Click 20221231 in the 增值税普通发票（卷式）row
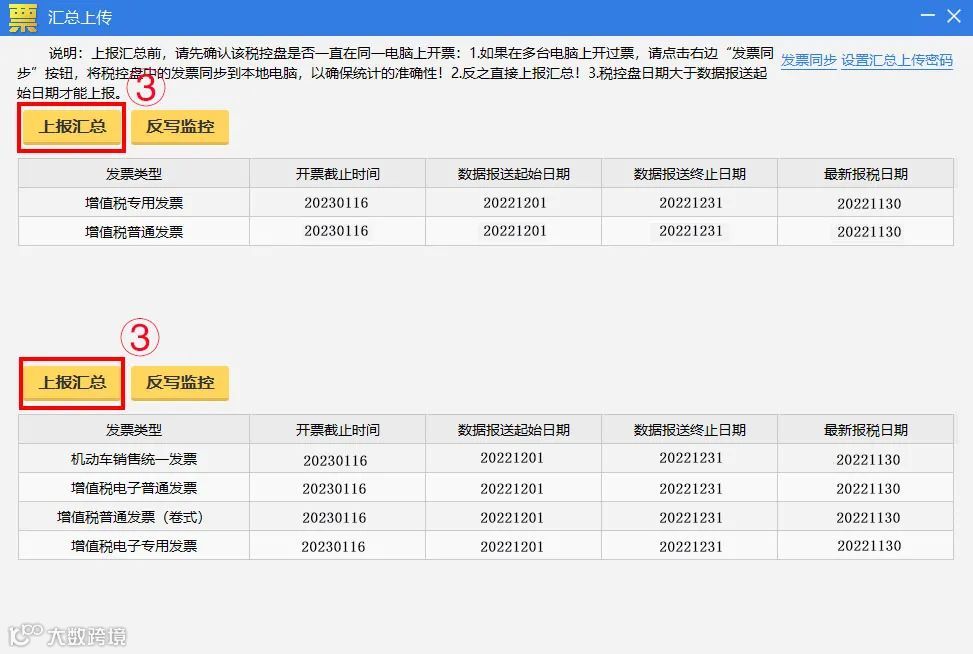This screenshot has height=654, width=973. tap(691, 518)
